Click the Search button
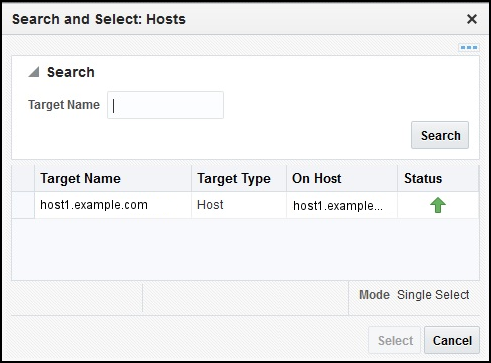 tap(440, 135)
